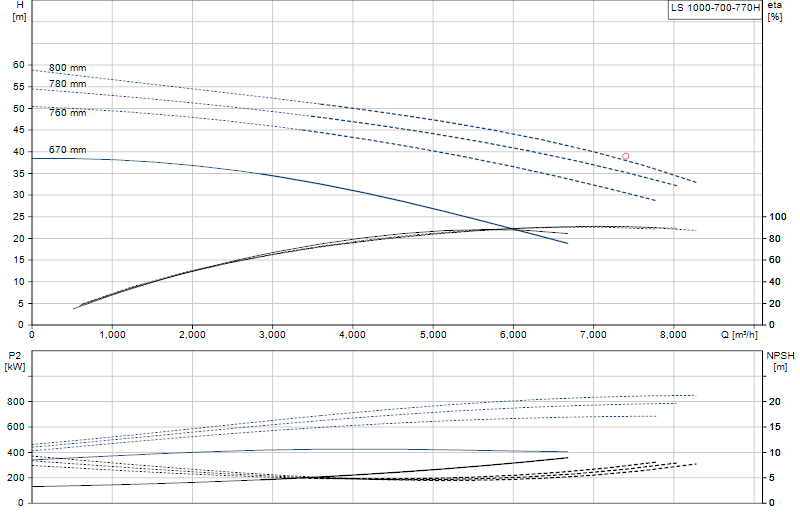Select the '760 mm' curve label
800x520 pixels.
click(x=67, y=113)
